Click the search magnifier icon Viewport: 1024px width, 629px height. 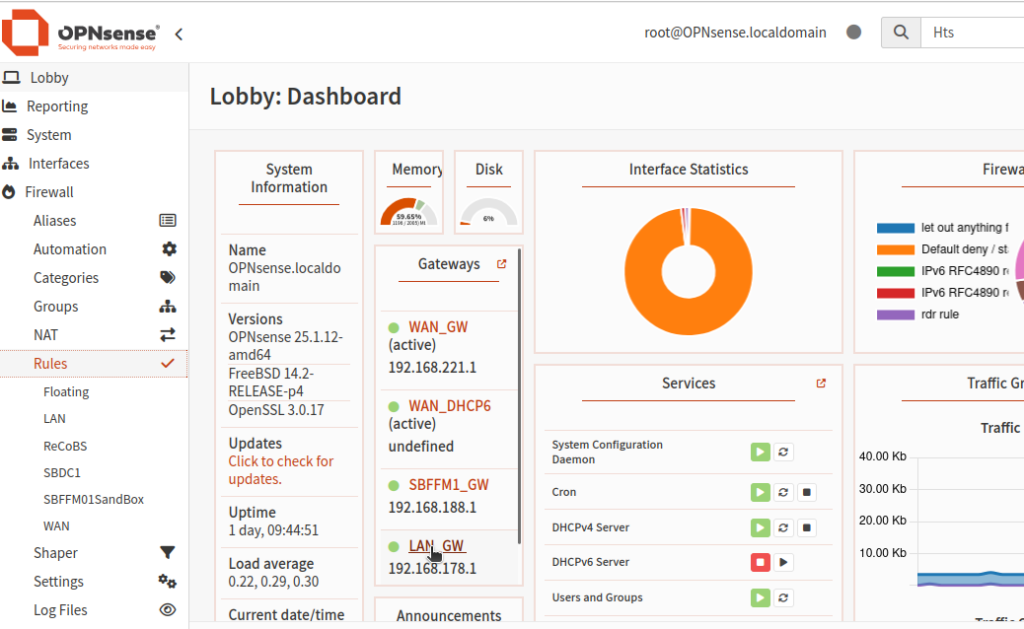pyautogui.click(x=901, y=32)
